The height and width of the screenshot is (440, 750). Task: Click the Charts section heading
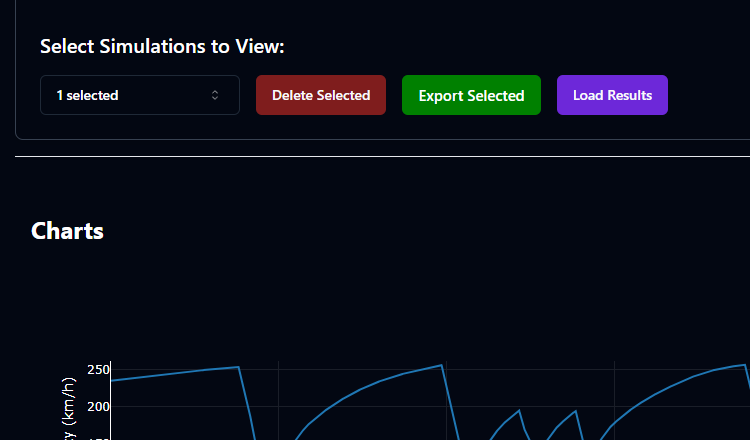[67, 231]
